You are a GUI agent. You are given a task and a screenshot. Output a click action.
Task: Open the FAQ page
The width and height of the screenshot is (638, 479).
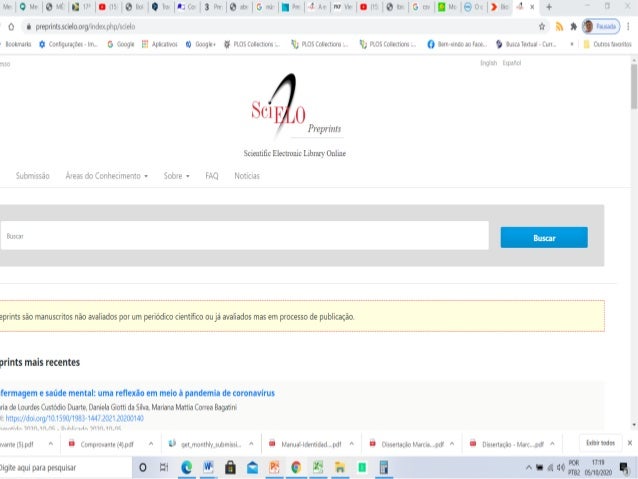coord(212,176)
